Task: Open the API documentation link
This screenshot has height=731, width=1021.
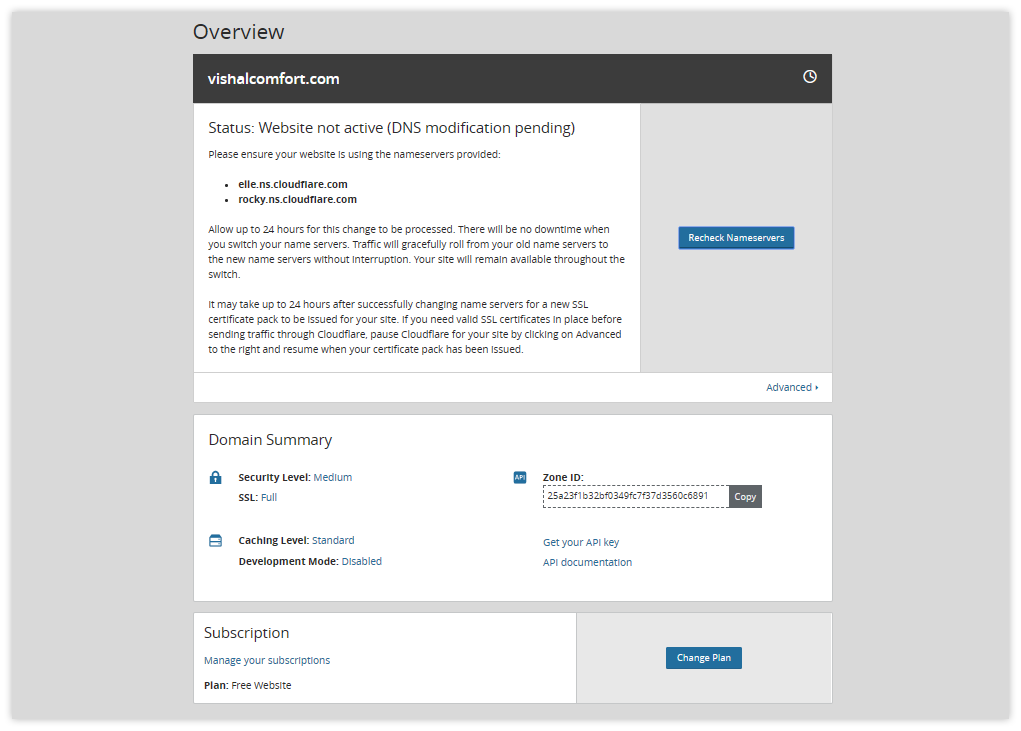Action: click(x=587, y=562)
